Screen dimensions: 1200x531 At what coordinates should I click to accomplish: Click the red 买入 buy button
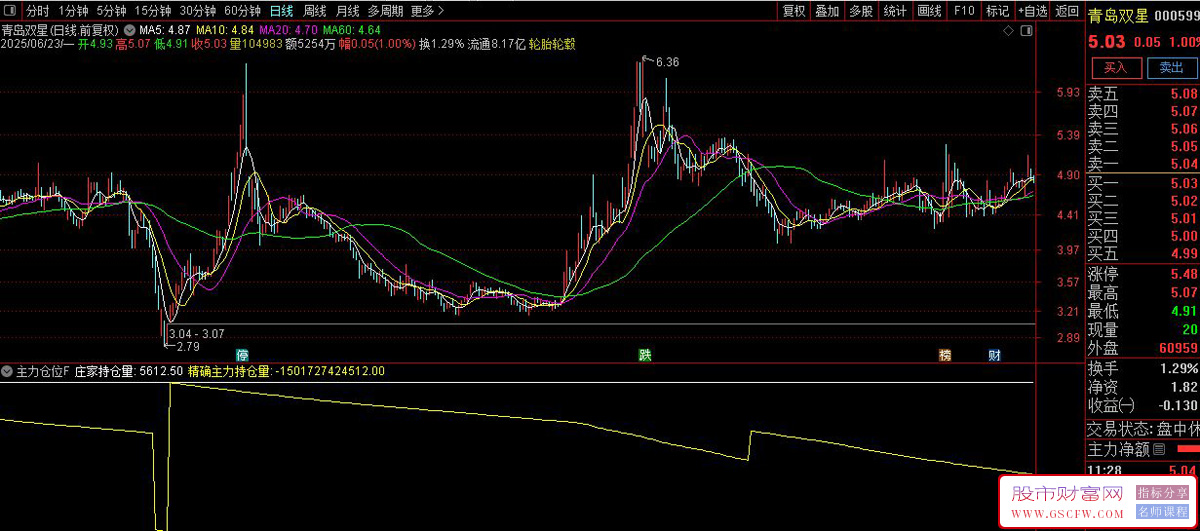click(1116, 68)
